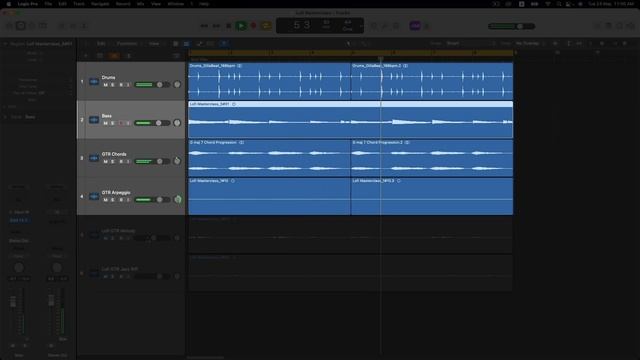The image size is (640, 360).
Task: Click the master volume slider in control bar
Action: 511,26
